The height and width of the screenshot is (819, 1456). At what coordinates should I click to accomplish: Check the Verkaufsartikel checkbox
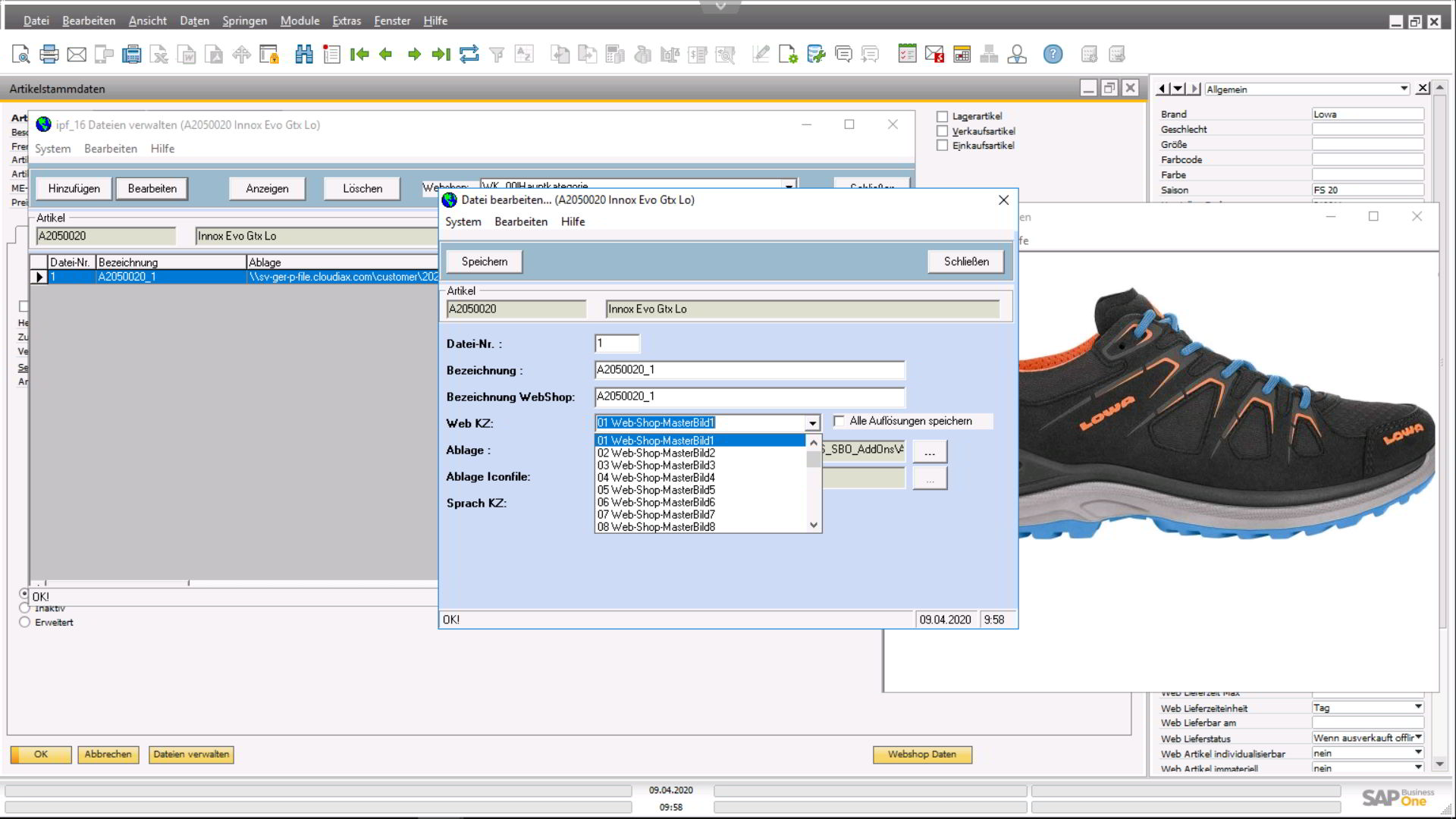pos(942,131)
